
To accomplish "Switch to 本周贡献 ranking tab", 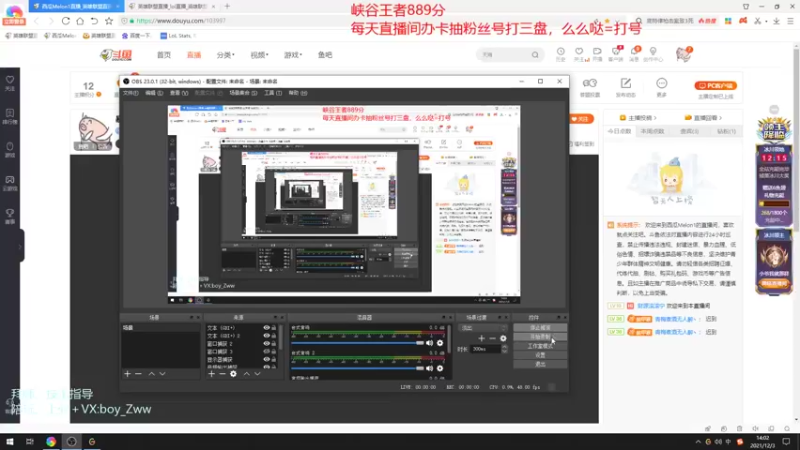I will click(x=653, y=131).
